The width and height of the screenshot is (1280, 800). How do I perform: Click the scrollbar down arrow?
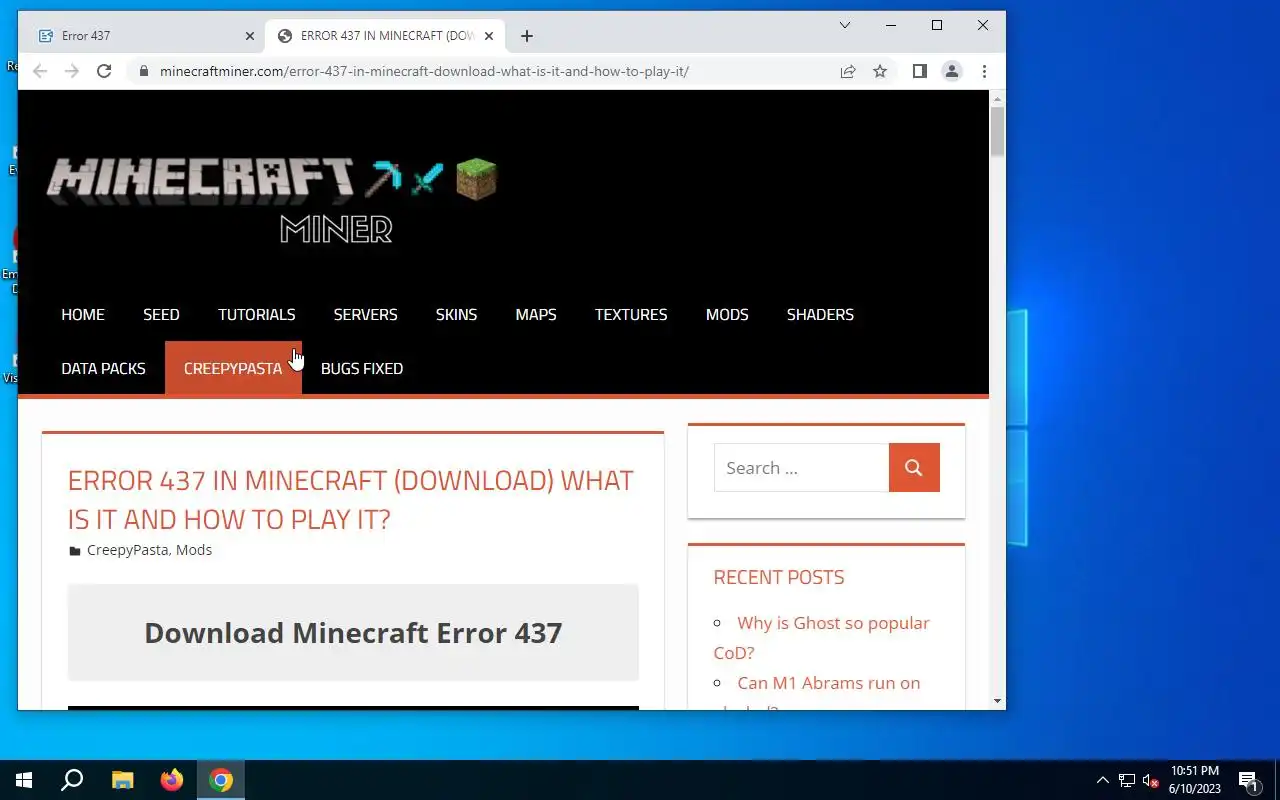pyautogui.click(x=997, y=701)
